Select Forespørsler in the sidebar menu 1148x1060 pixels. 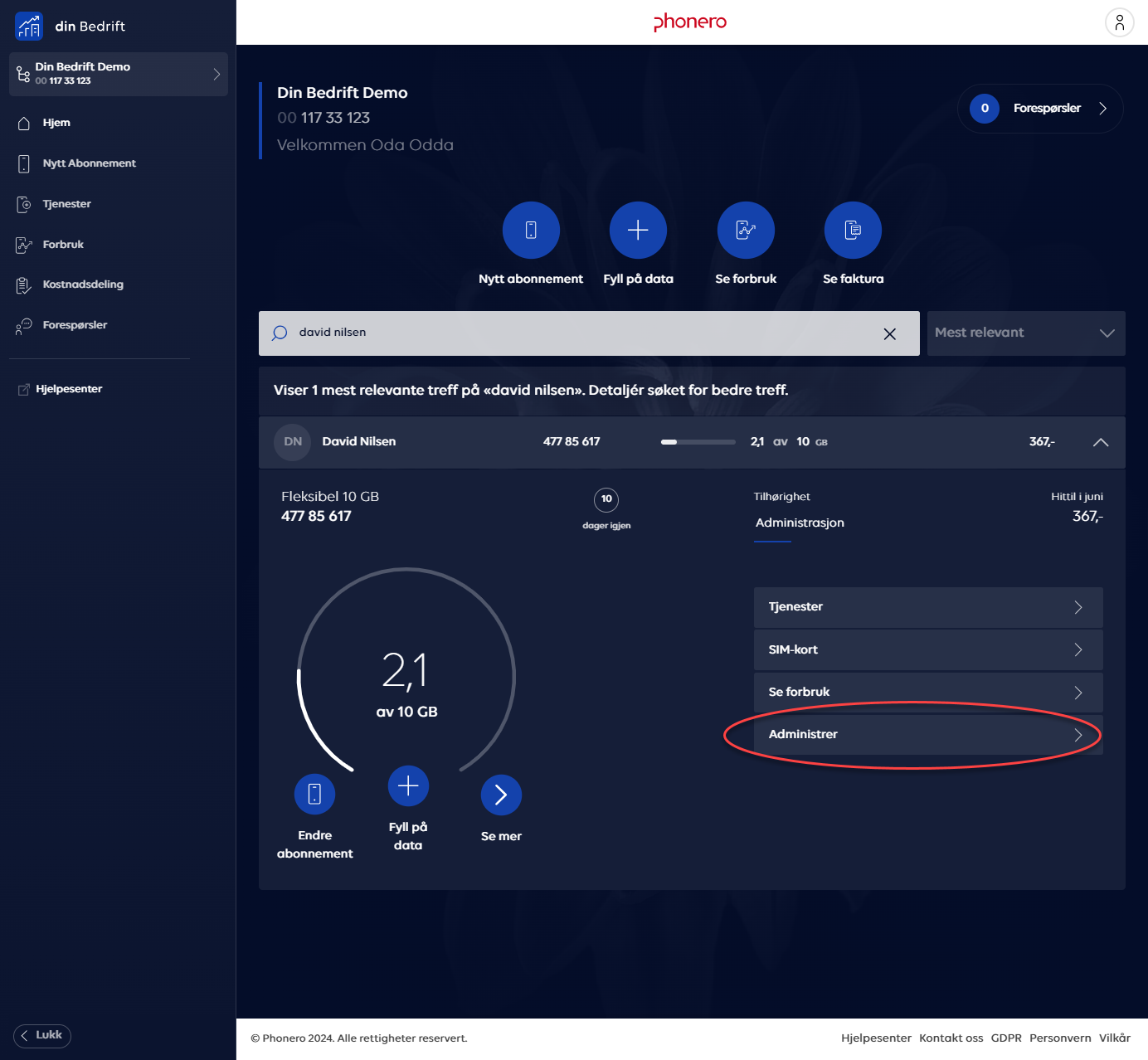tap(75, 325)
